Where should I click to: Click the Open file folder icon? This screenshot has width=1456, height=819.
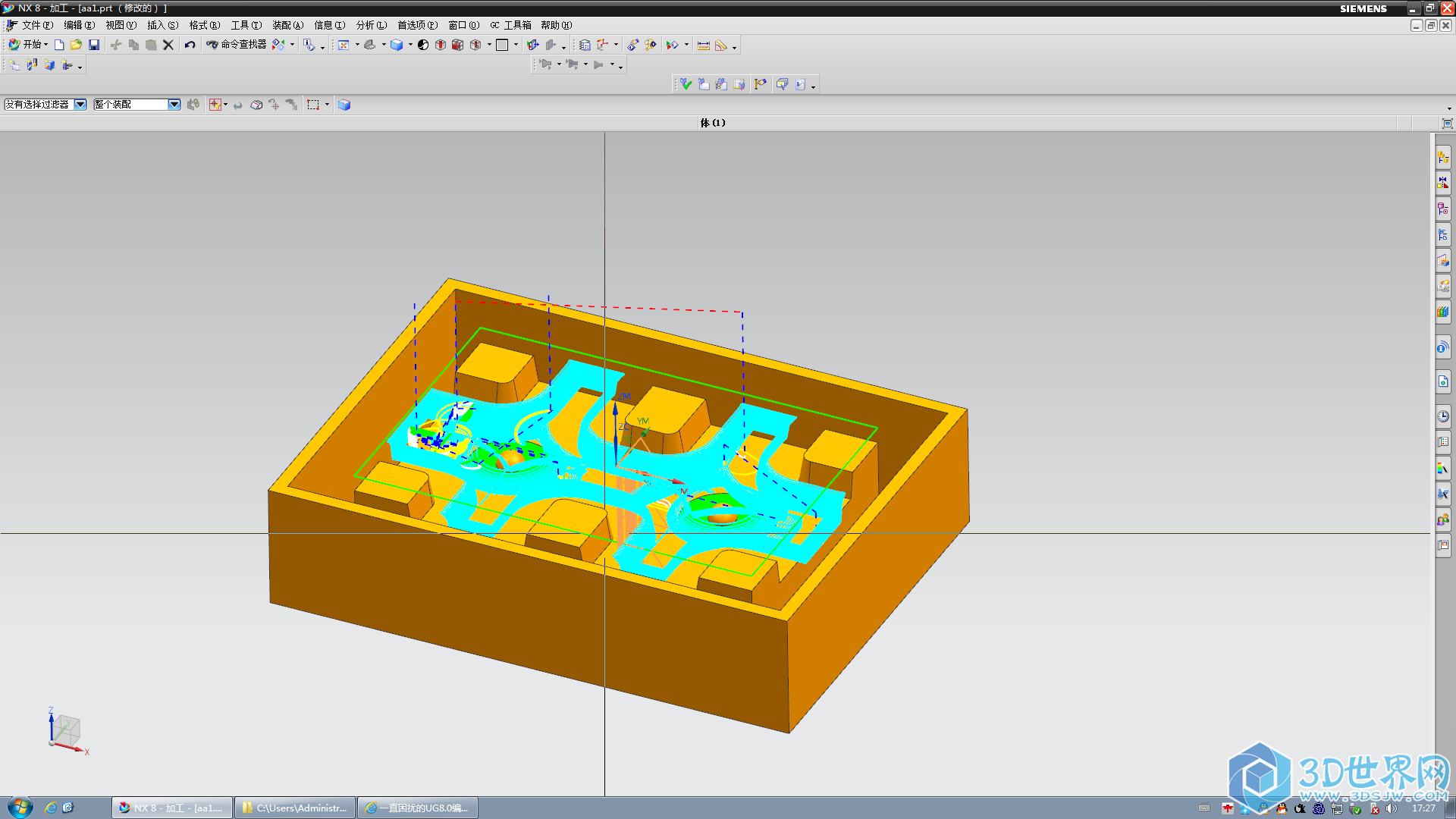(76, 45)
